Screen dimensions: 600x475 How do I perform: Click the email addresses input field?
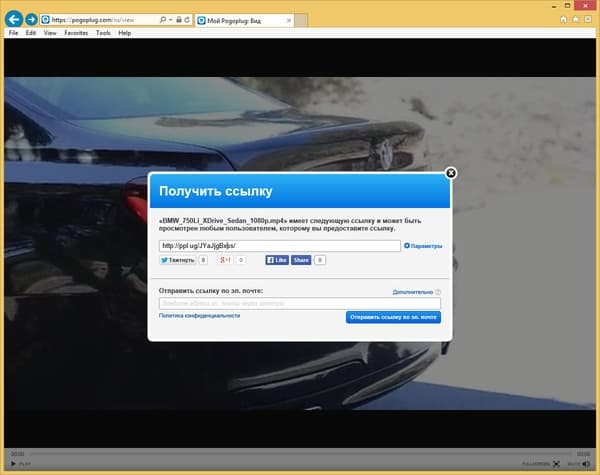(300, 304)
